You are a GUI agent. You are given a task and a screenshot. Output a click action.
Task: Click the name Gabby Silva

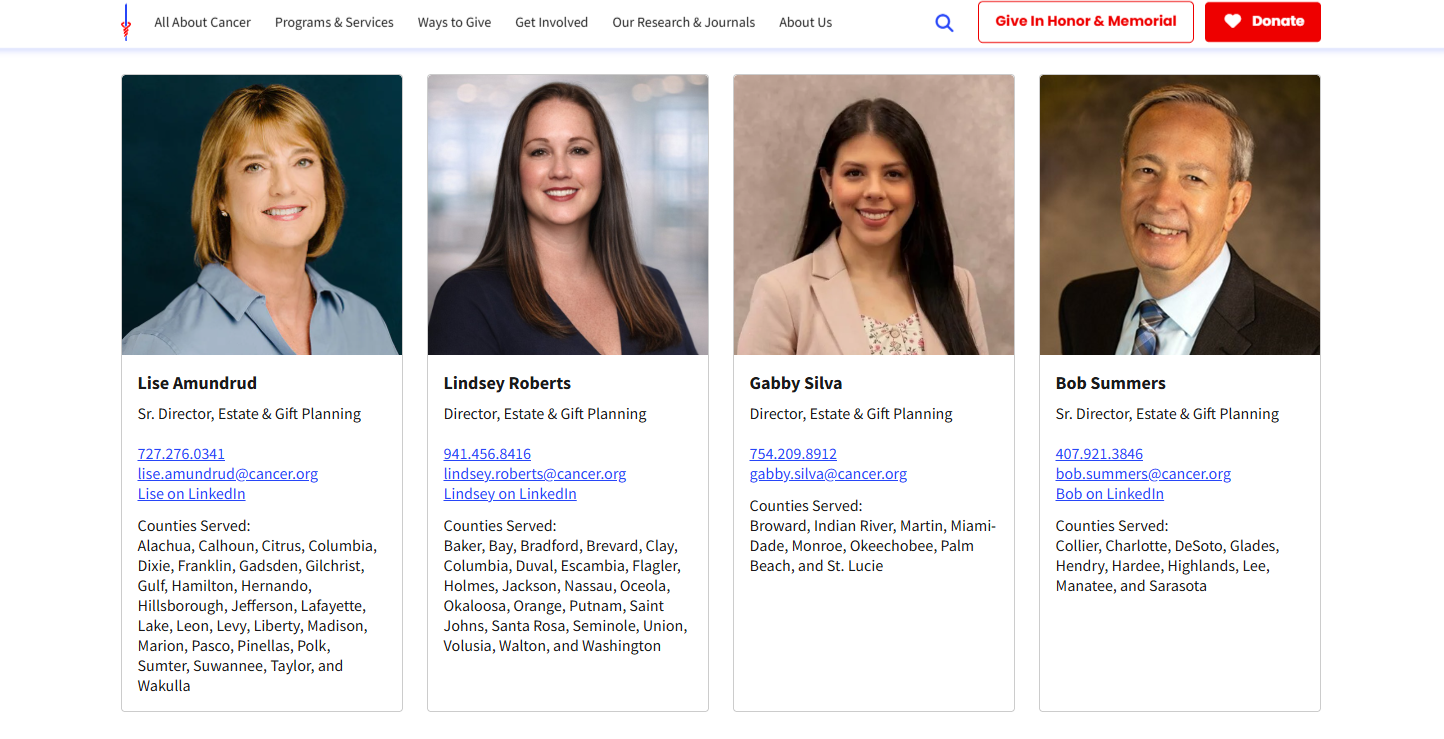tap(796, 383)
